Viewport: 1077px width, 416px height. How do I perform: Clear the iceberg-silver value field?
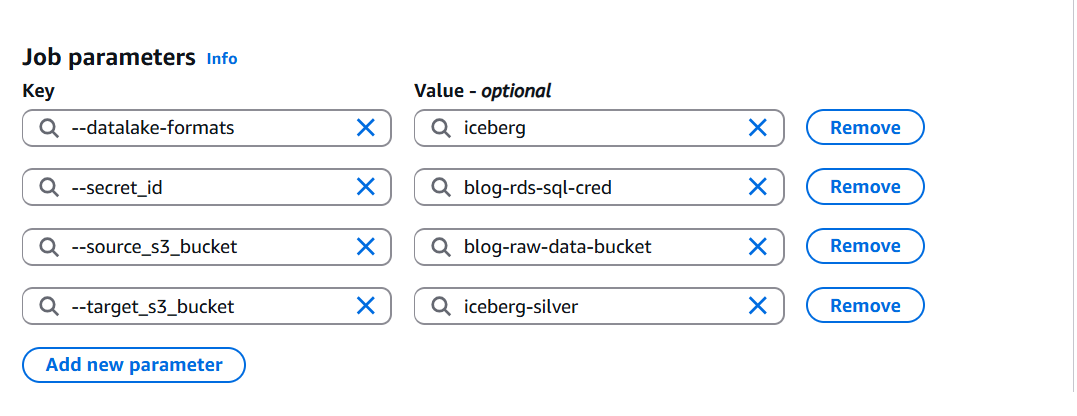point(758,306)
